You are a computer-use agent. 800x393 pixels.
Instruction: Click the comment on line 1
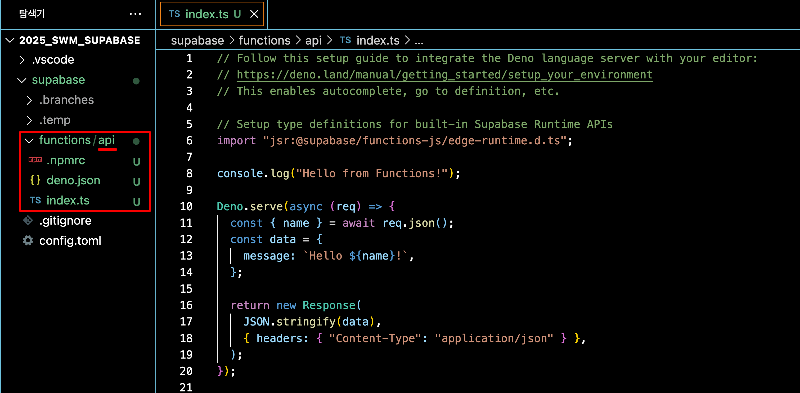pos(487,59)
